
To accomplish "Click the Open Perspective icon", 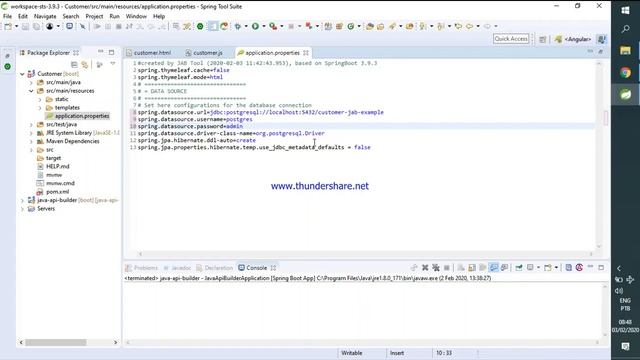I will click(542, 39).
